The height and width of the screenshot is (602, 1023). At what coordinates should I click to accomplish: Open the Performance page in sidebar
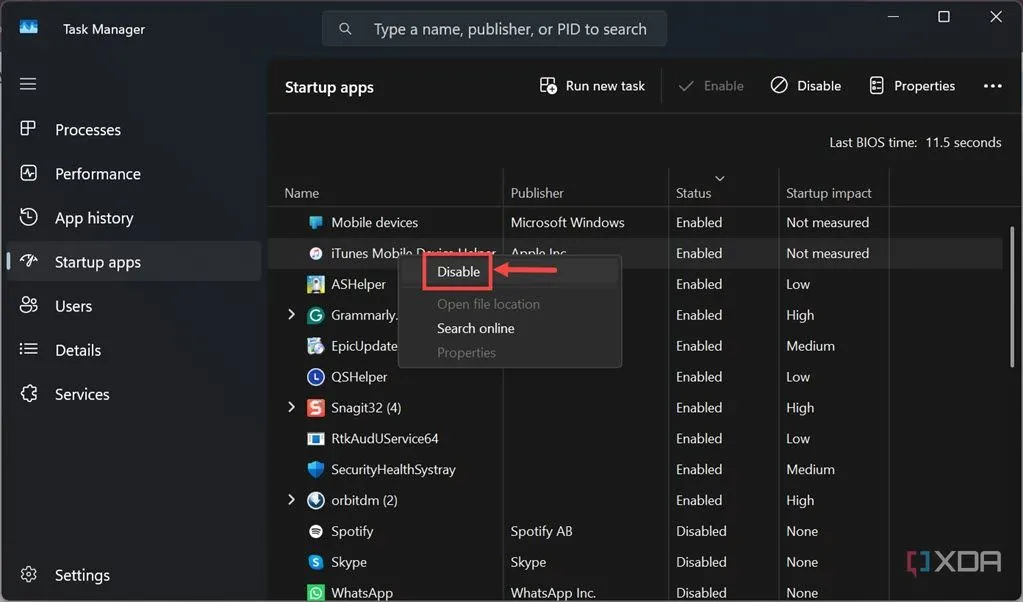click(97, 174)
